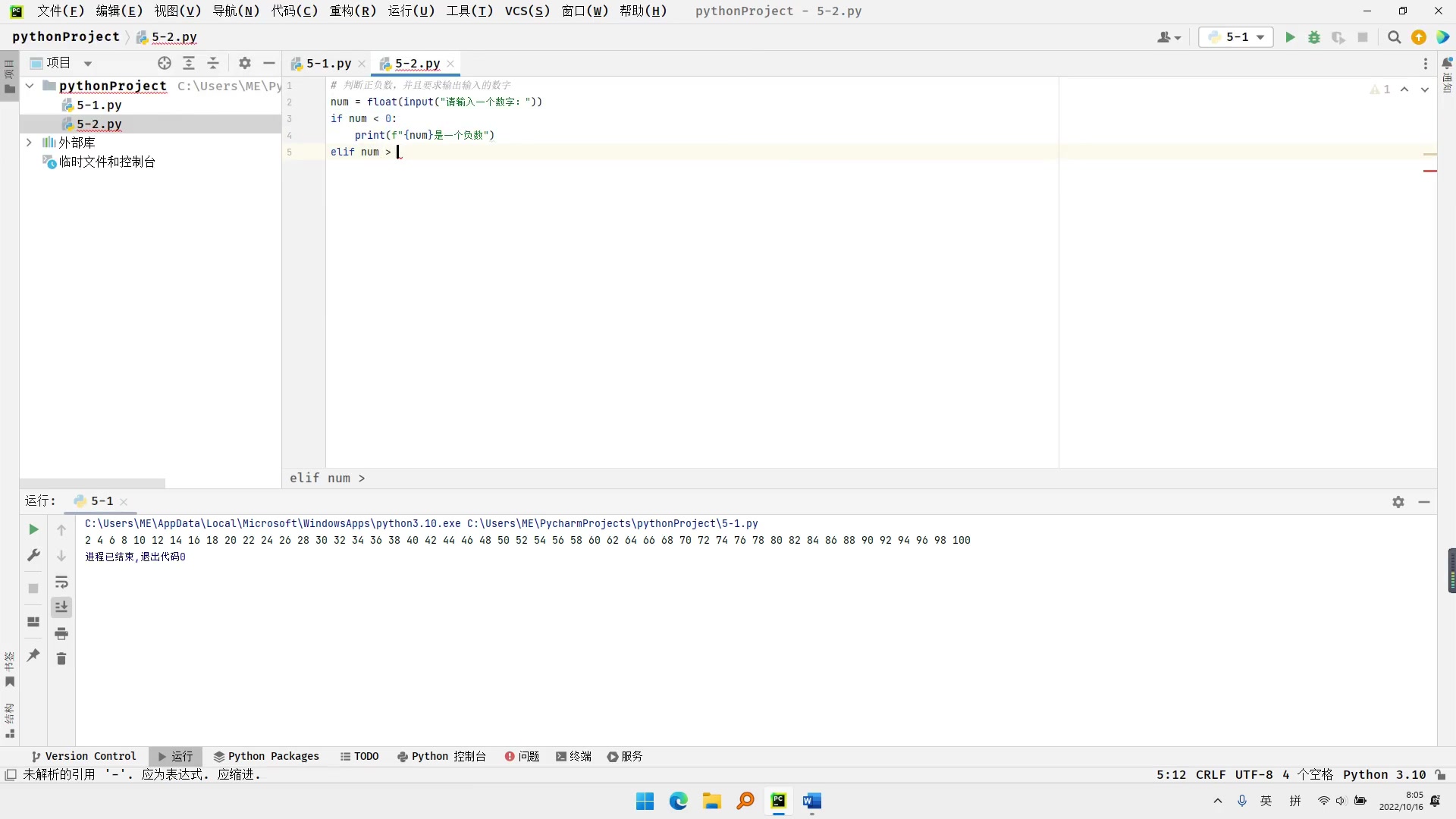Image resolution: width=1456 pixels, height=819 pixels.
Task: Pin the run tab
Action: pyautogui.click(x=33, y=654)
